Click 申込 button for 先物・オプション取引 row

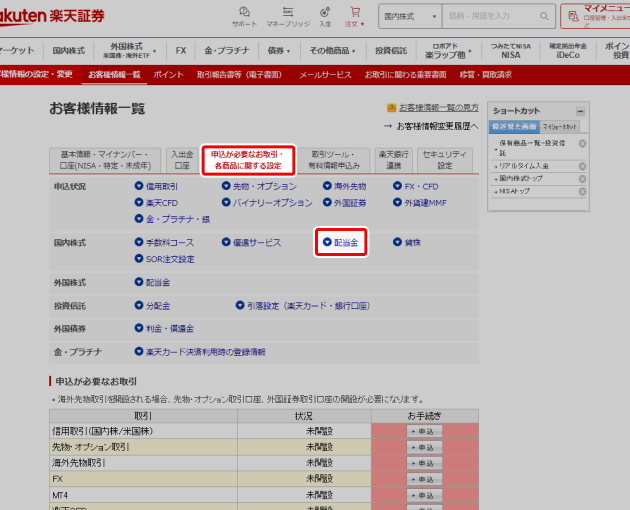424,447
